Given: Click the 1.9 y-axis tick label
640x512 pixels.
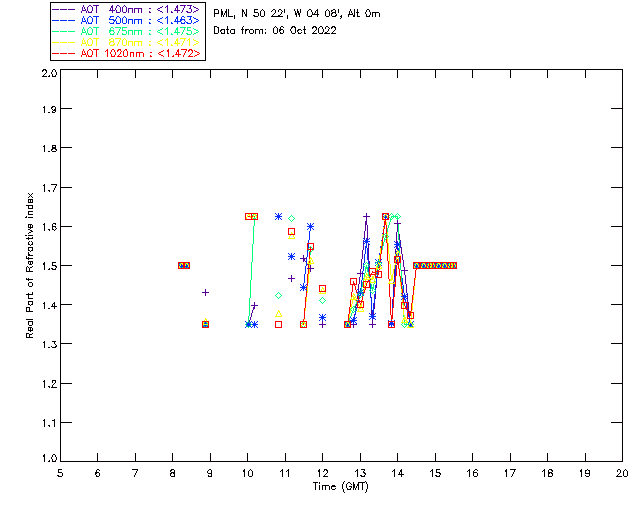Looking at the screenshot, I should 49,109.
